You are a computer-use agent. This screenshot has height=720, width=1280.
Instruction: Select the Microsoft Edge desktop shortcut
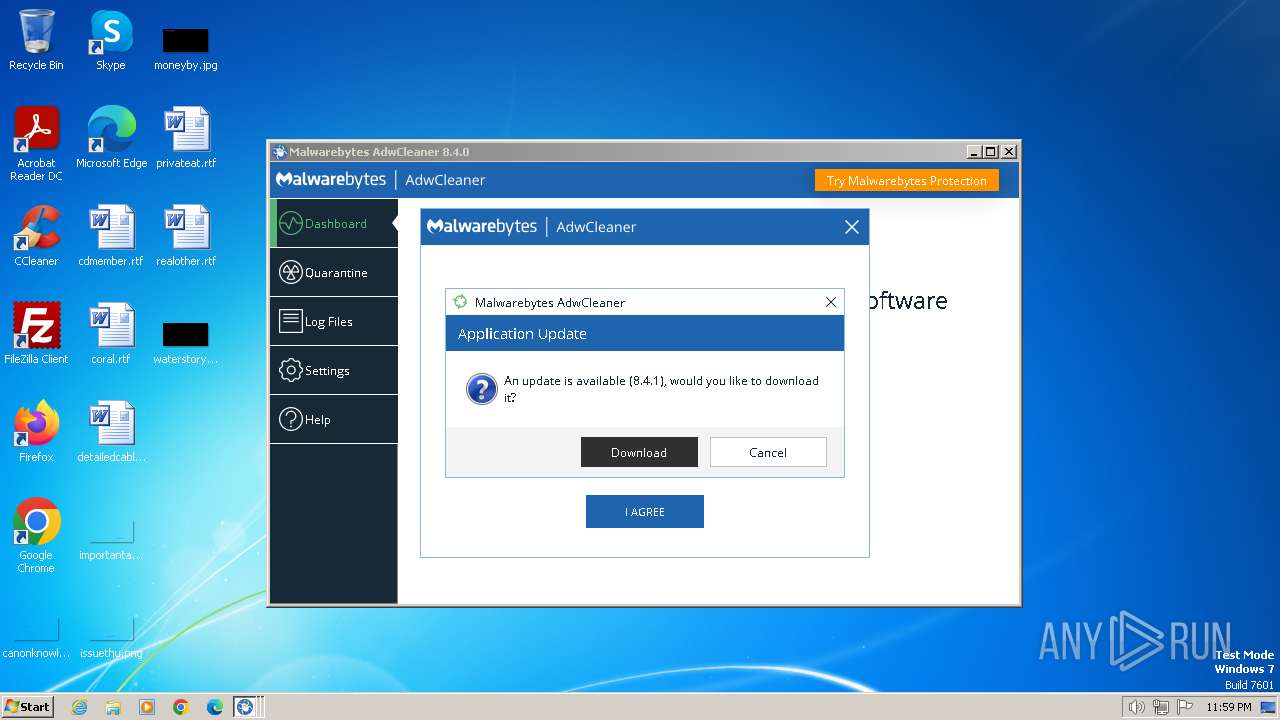[x=111, y=137]
